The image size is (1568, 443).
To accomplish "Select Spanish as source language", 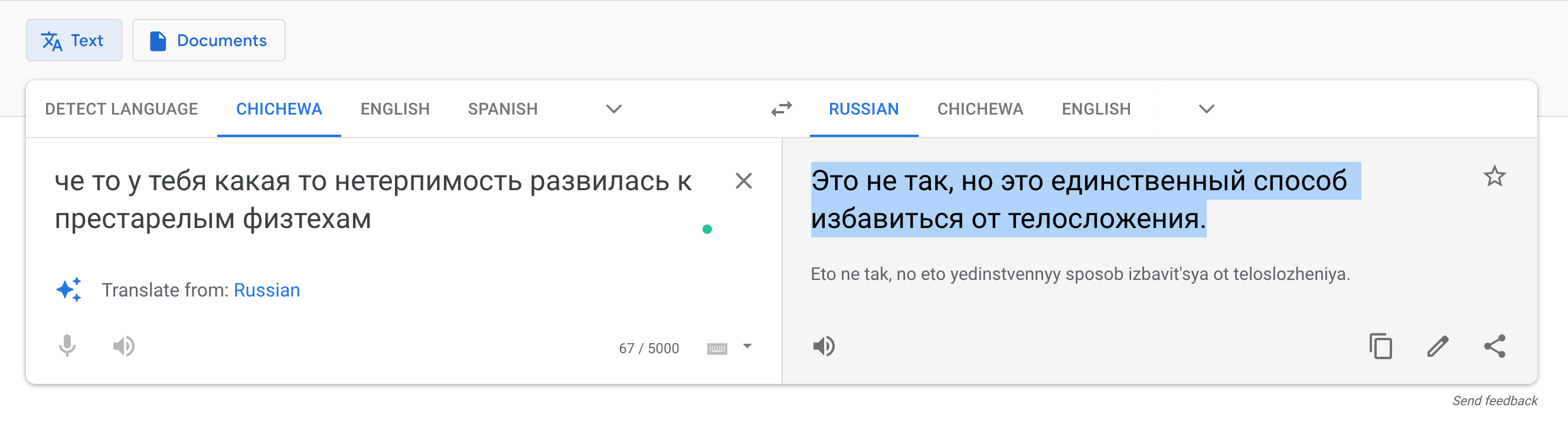I will pyautogui.click(x=502, y=109).
